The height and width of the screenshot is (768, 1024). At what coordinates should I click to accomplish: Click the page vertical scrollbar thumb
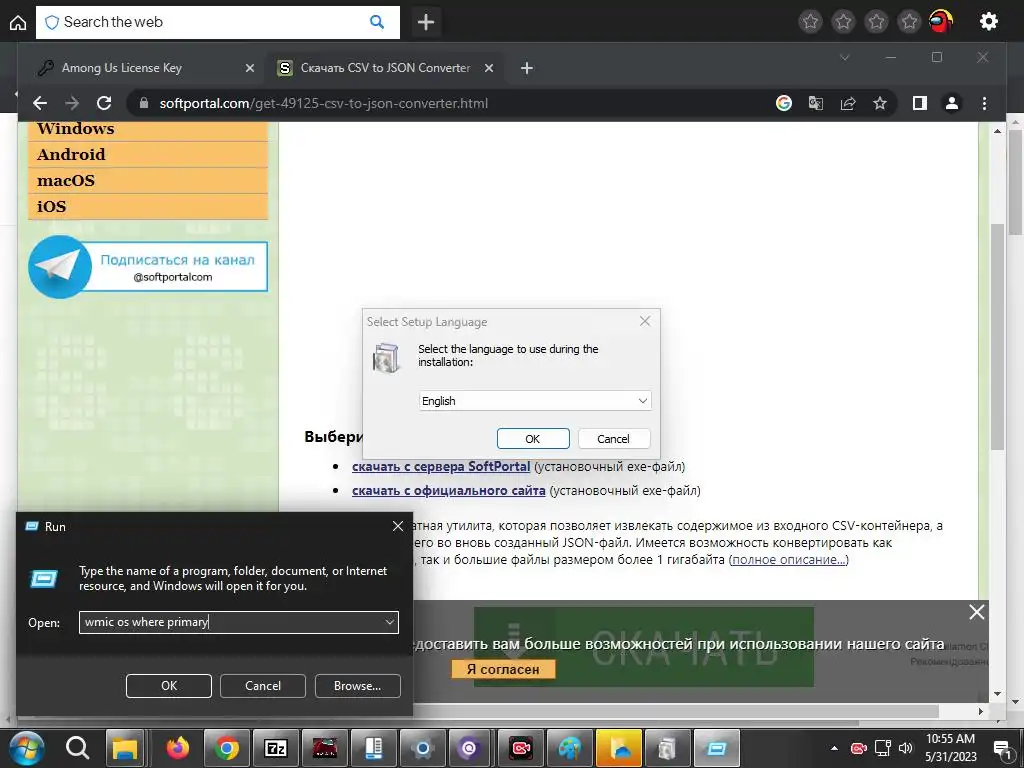(997, 336)
